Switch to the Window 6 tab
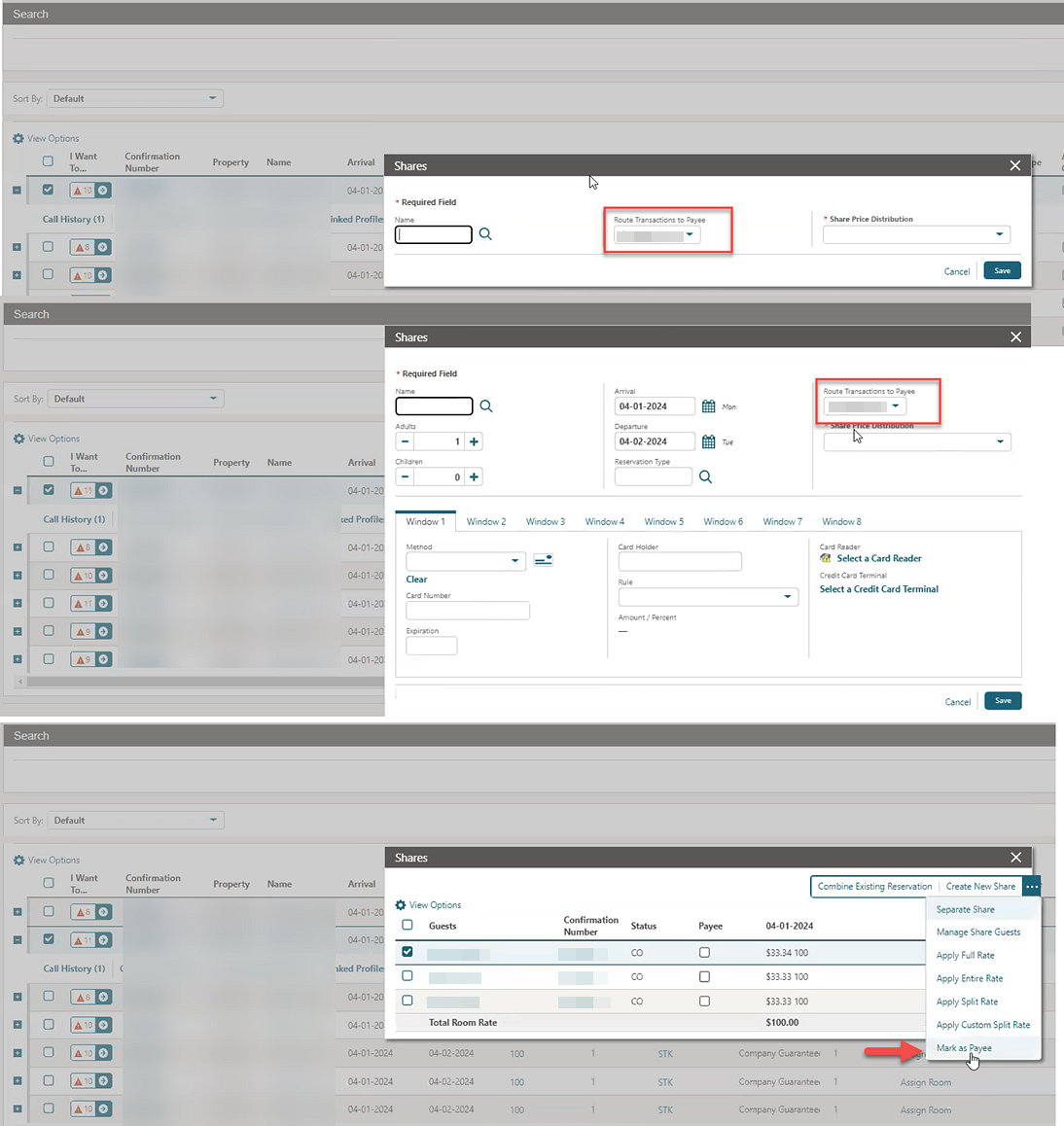 point(723,521)
